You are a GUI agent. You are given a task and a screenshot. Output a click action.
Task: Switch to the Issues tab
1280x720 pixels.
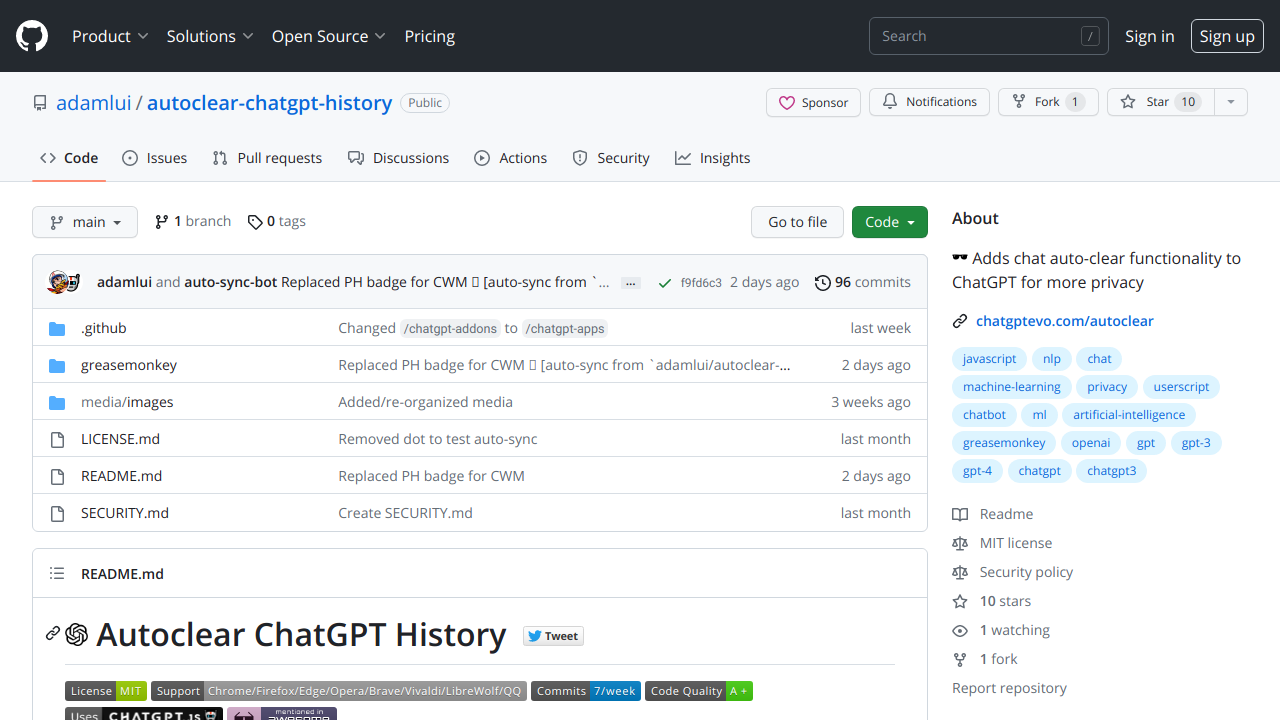coord(155,158)
